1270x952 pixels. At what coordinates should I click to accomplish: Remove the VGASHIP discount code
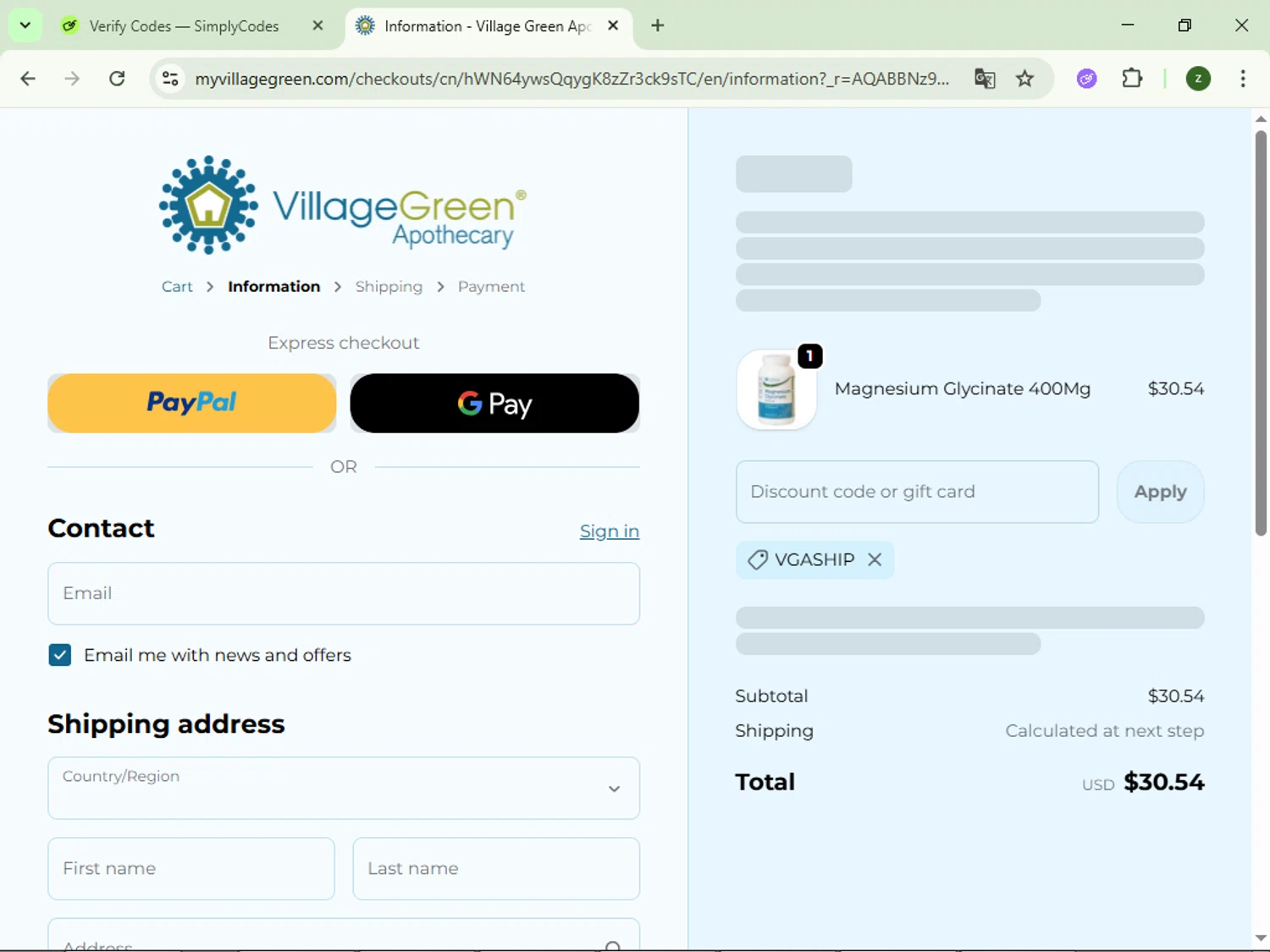pos(875,559)
